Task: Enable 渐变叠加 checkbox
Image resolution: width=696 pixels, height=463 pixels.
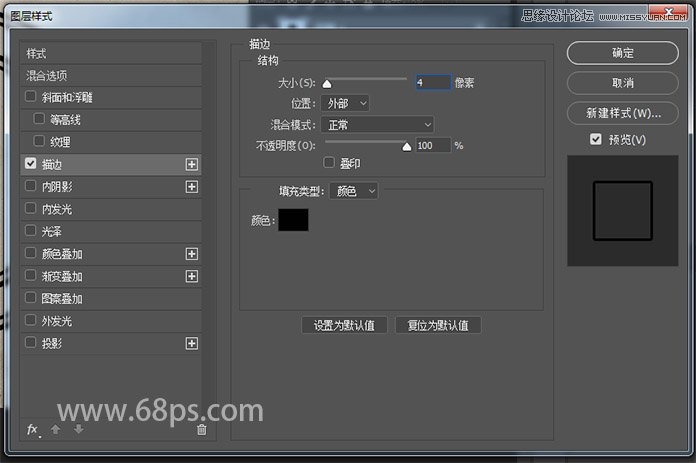Action: click(31, 275)
